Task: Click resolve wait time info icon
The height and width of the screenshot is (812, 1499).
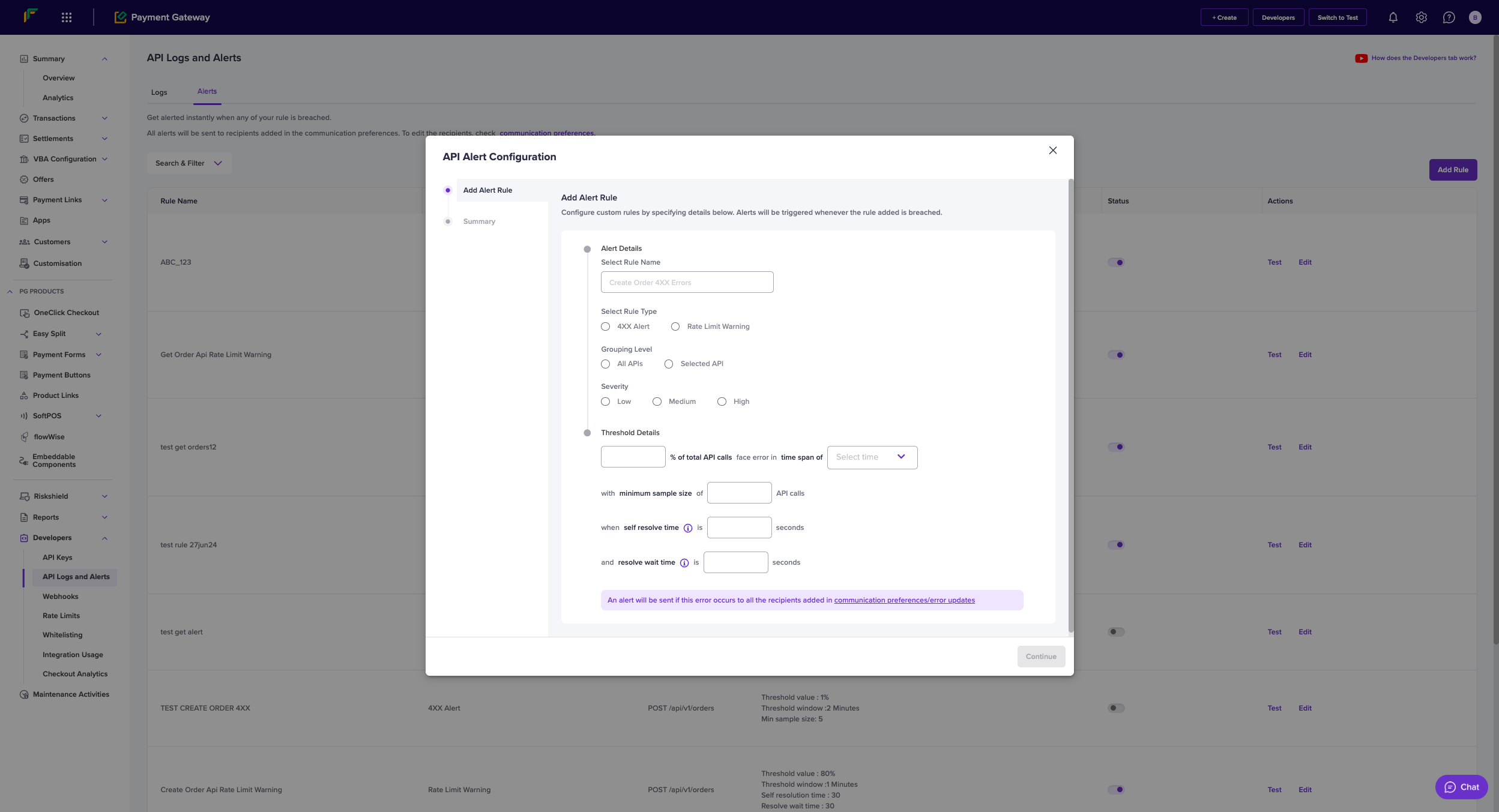Action: pos(684,563)
